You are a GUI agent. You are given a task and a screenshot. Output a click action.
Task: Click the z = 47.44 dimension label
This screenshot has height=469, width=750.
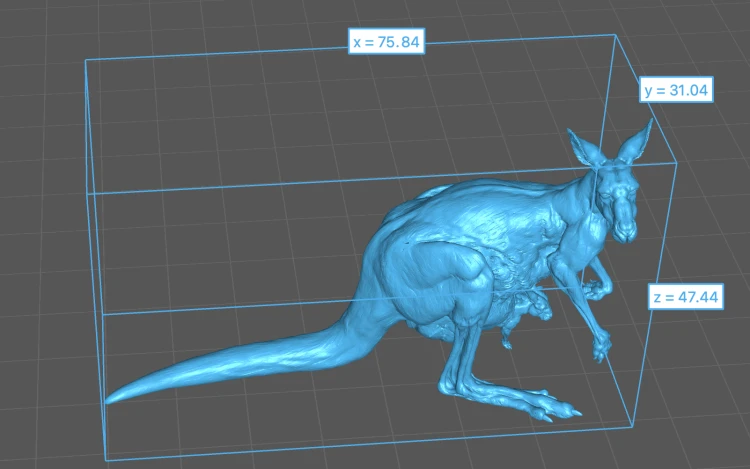(x=685, y=296)
